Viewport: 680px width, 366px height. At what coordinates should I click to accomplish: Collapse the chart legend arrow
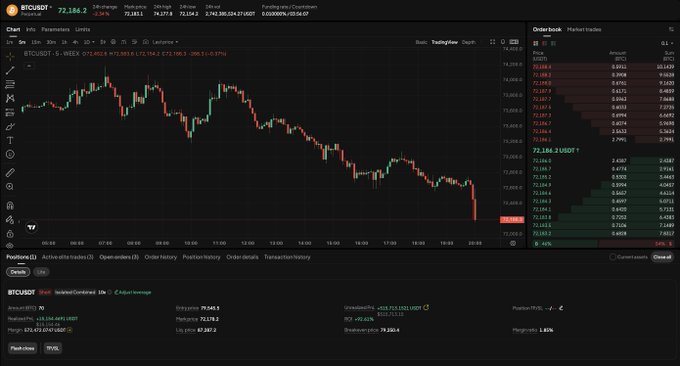[x=29, y=66]
